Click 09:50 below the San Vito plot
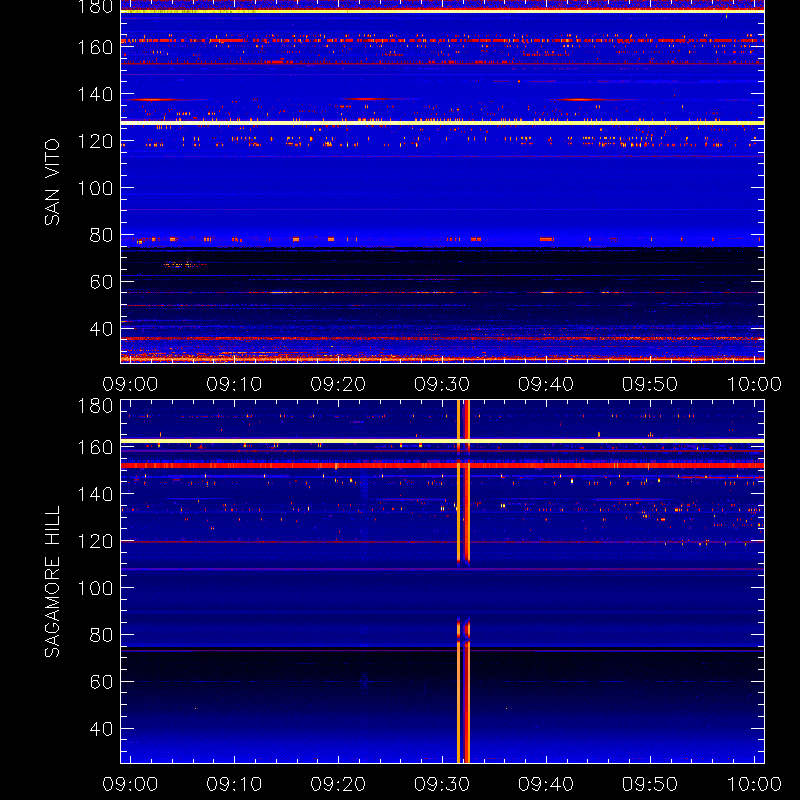800x800 pixels. [650, 384]
